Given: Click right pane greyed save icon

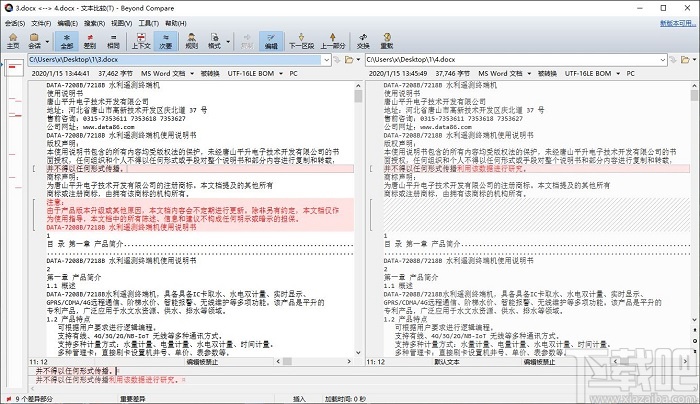Looking at the screenshot, I should (x=674, y=59).
